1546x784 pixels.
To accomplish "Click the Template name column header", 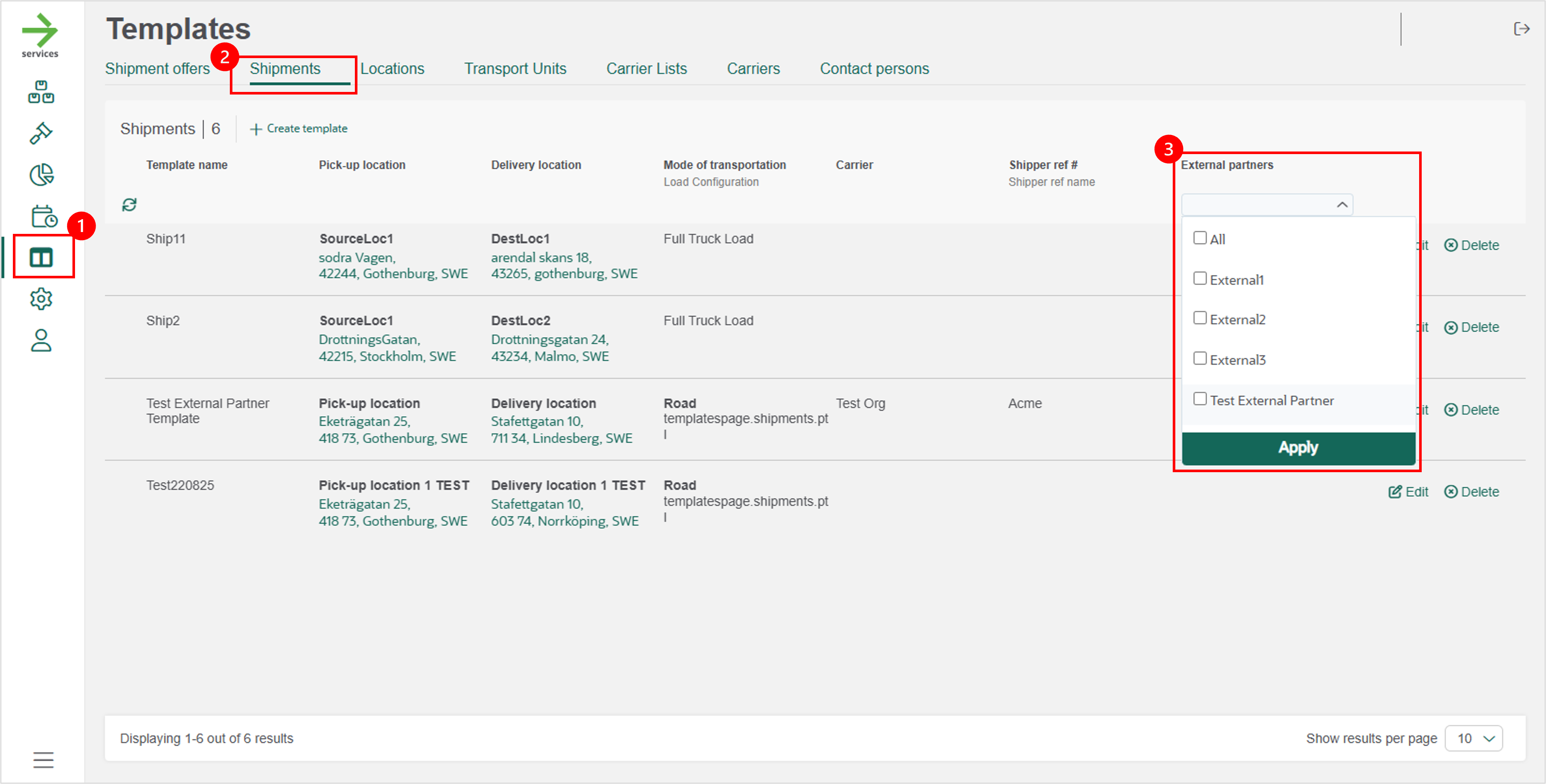I will click(187, 164).
